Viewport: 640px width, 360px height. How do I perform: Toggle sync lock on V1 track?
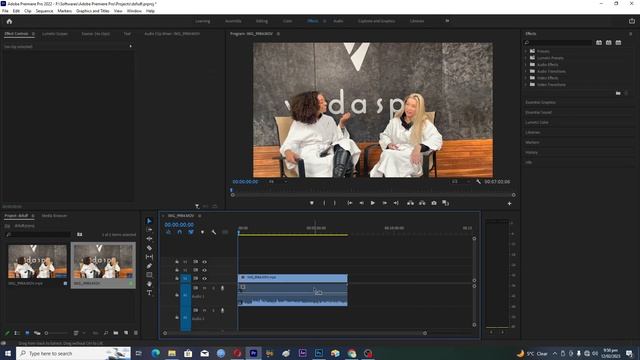[x=196, y=278]
